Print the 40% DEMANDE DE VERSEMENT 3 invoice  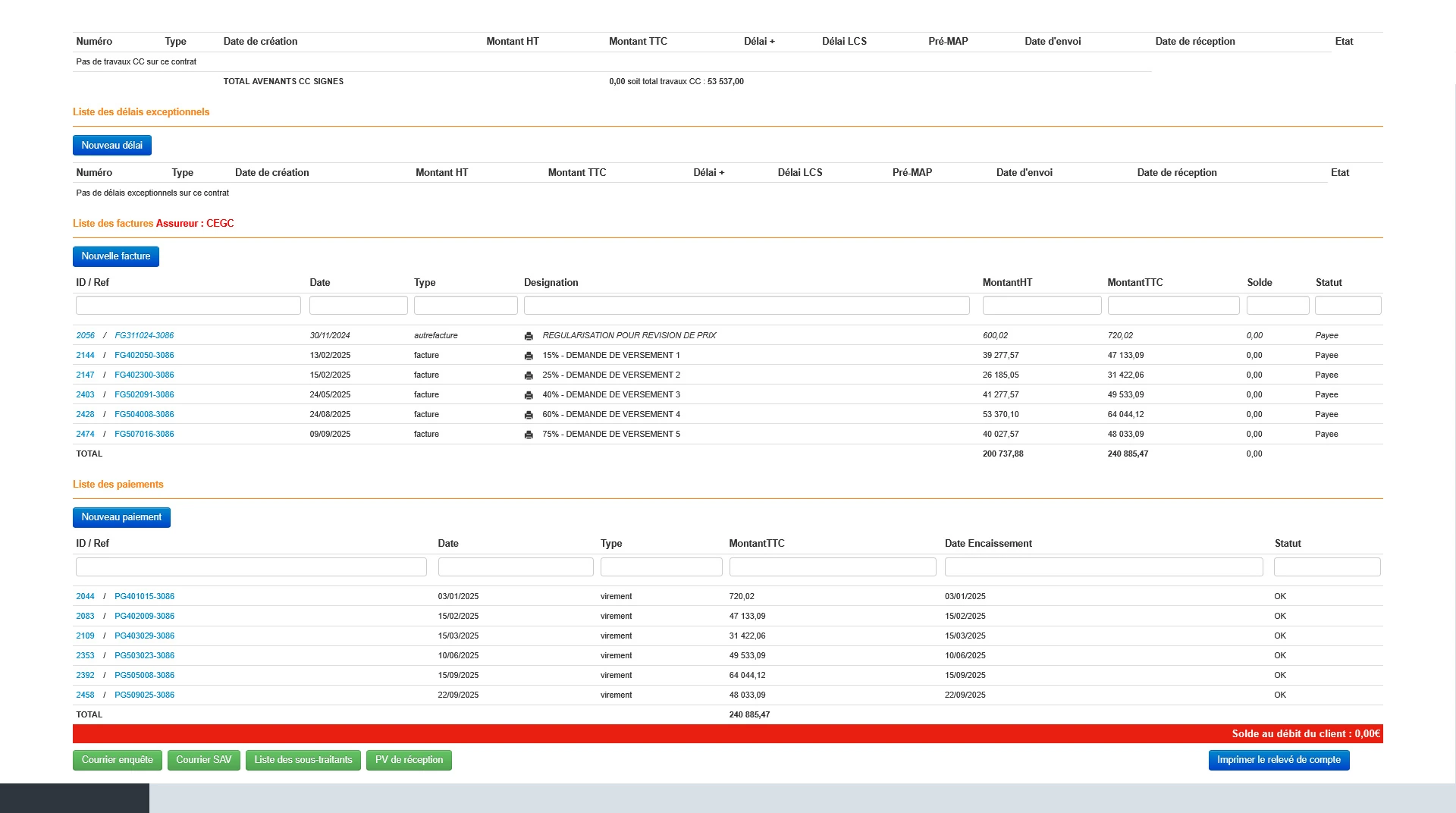click(529, 395)
